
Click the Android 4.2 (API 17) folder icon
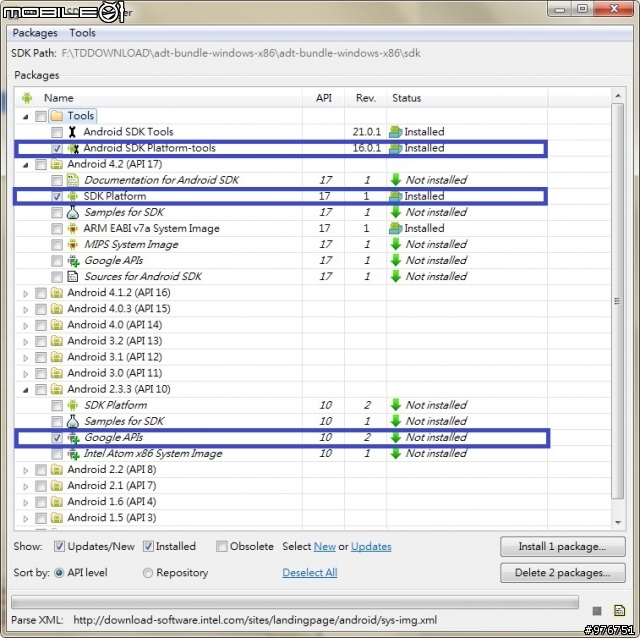[x=57, y=164]
